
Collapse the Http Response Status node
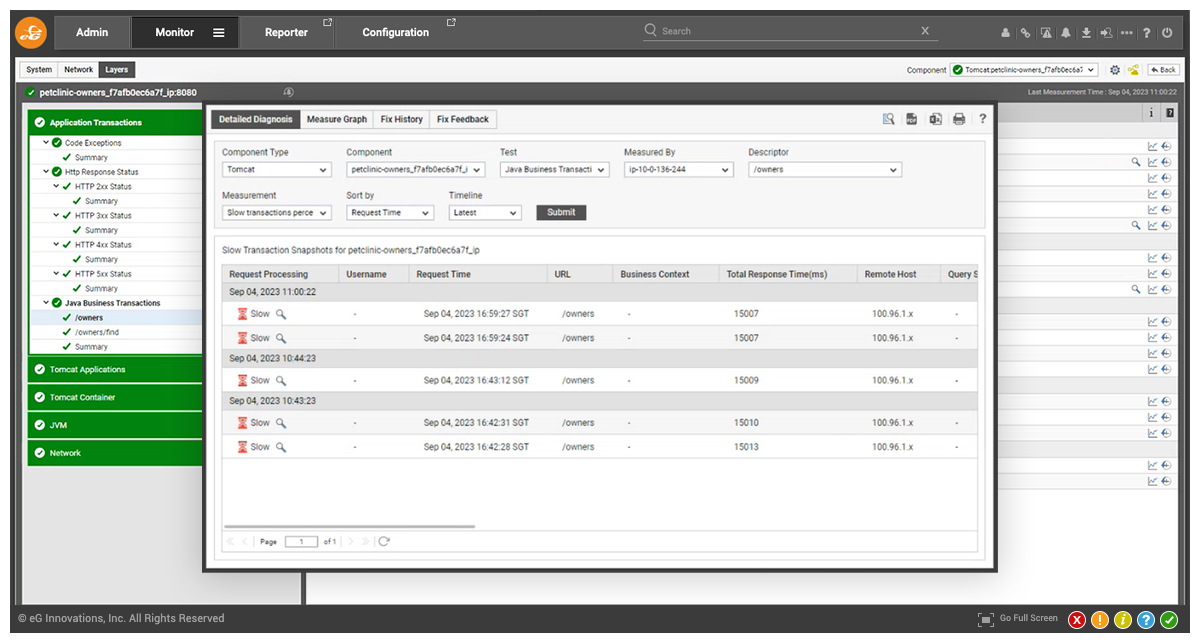46,172
